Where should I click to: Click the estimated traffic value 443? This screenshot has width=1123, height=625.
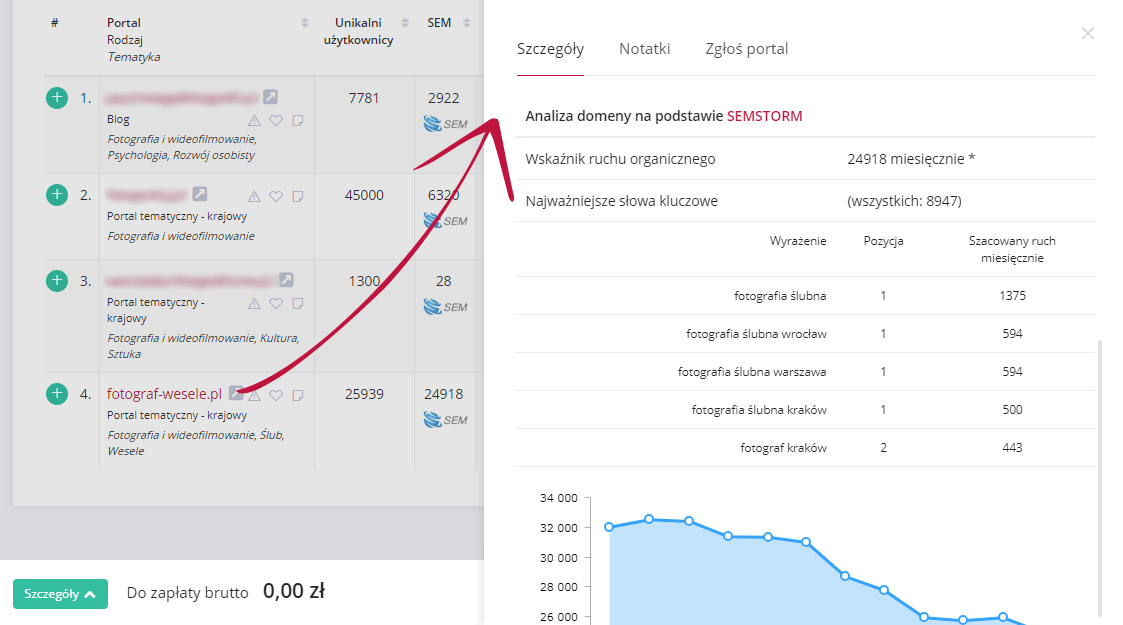[x=1013, y=447]
